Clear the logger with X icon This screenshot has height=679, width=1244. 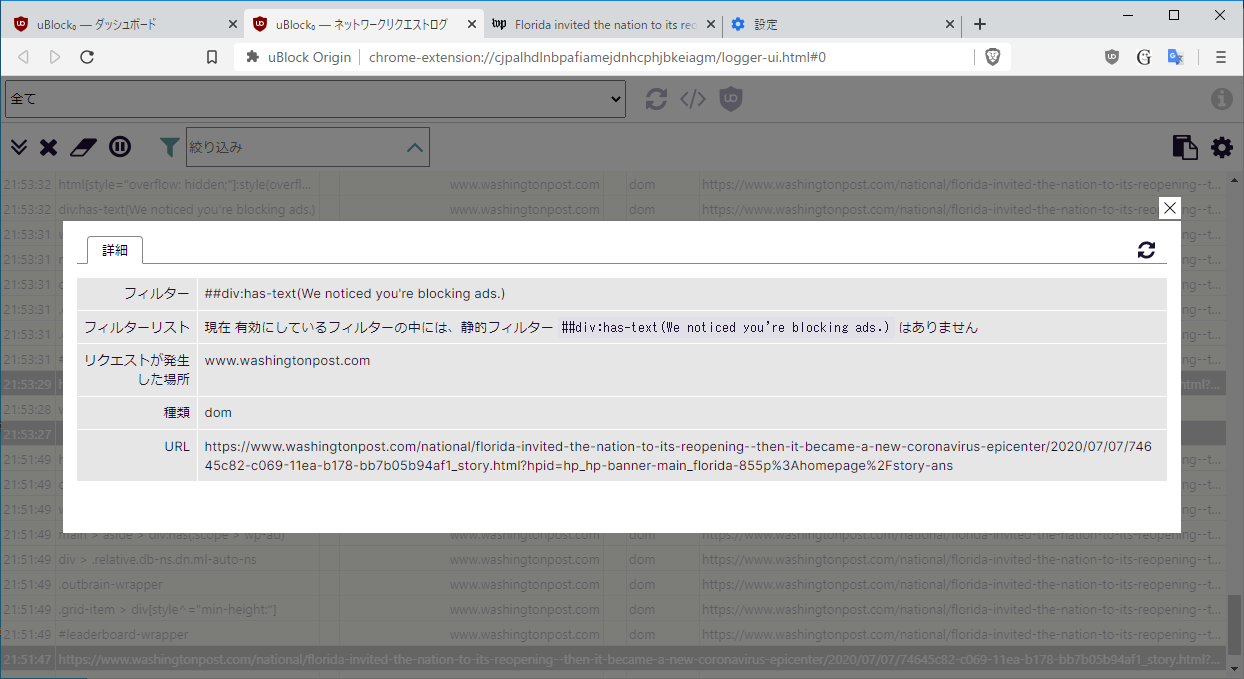tap(48, 147)
